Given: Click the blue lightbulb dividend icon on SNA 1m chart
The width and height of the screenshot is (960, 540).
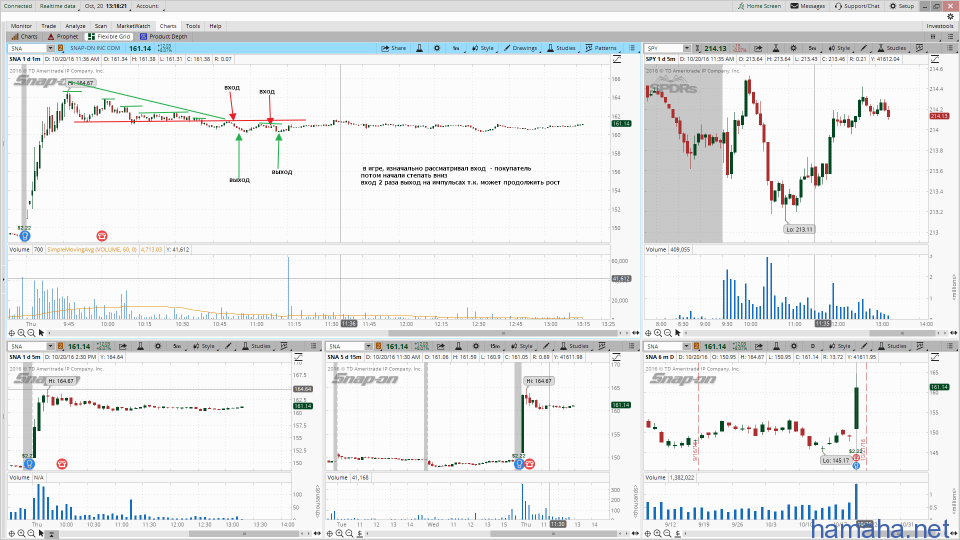Looking at the screenshot, I should click(25, 236).
